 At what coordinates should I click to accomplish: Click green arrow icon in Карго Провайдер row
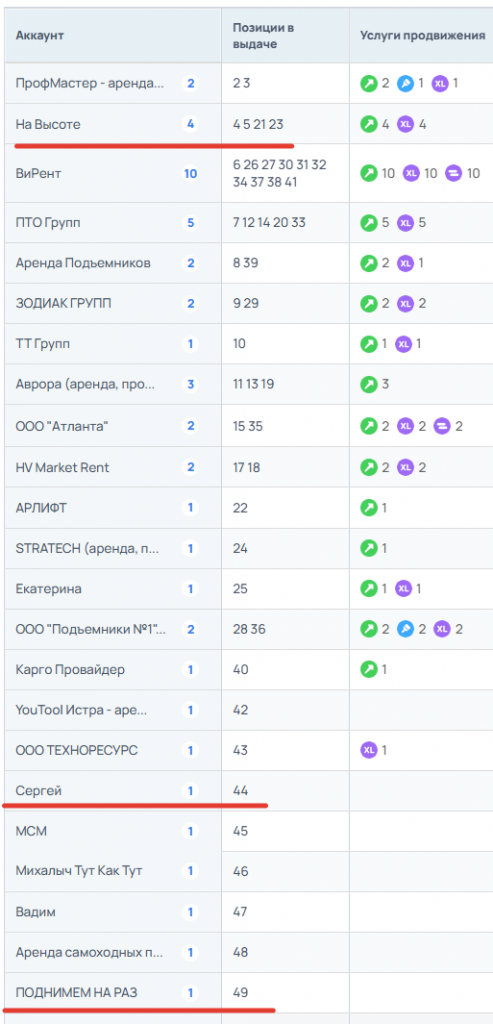point(369,669)
